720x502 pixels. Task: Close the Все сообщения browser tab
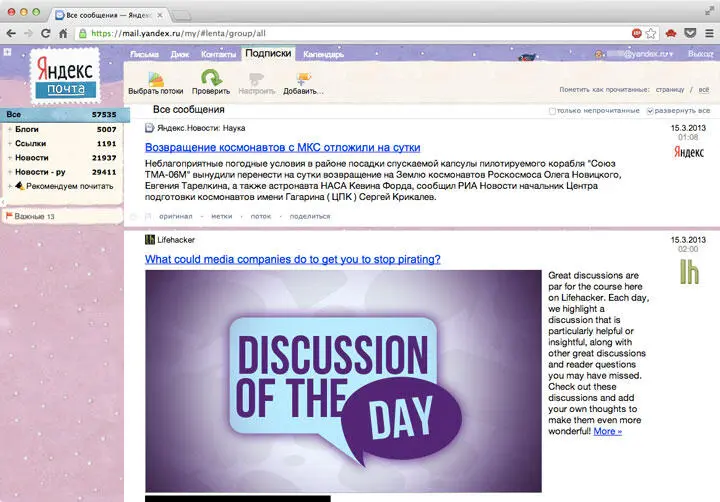pyautogui.click(x=160, y=15)
